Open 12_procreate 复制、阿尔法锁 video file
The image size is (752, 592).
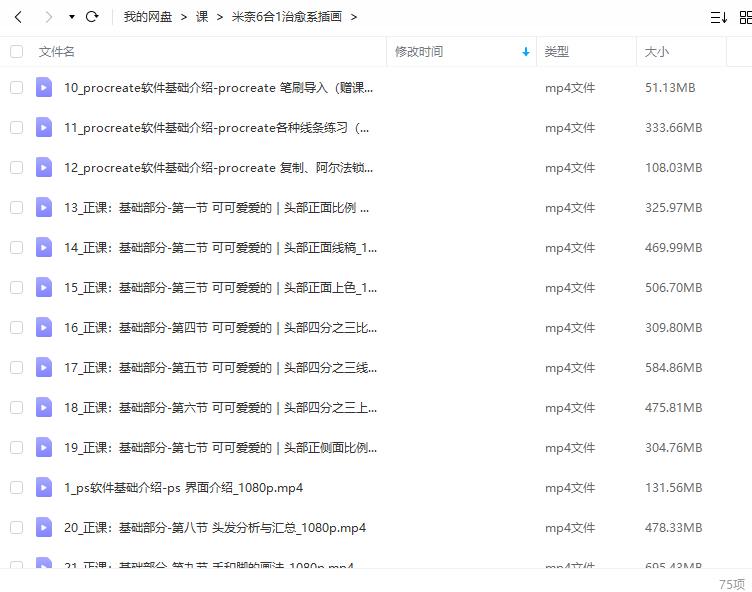point(218,168)
